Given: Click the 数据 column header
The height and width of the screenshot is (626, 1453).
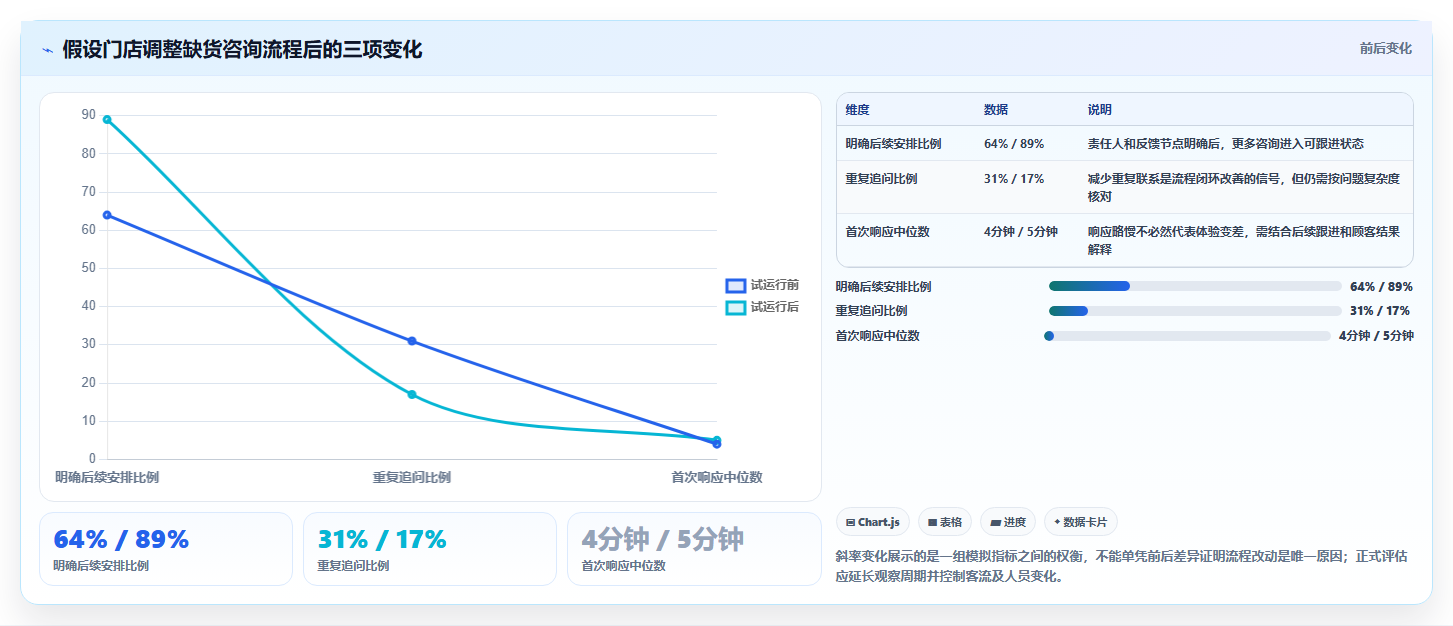Looking at the screenshot, I should (996, 110).
